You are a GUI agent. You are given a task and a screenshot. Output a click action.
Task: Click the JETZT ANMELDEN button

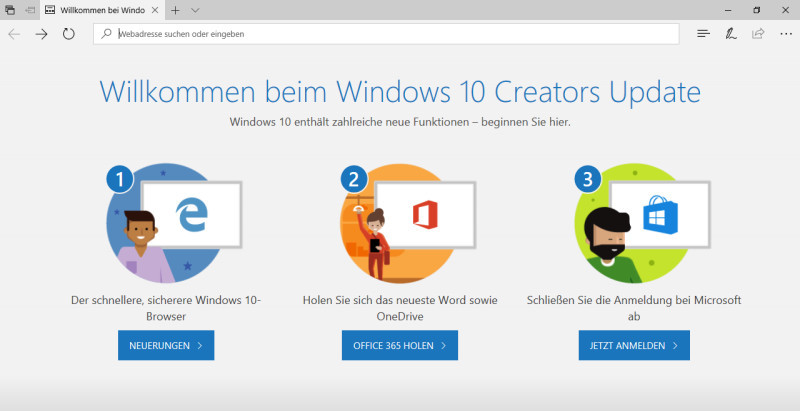coord(634,345)
